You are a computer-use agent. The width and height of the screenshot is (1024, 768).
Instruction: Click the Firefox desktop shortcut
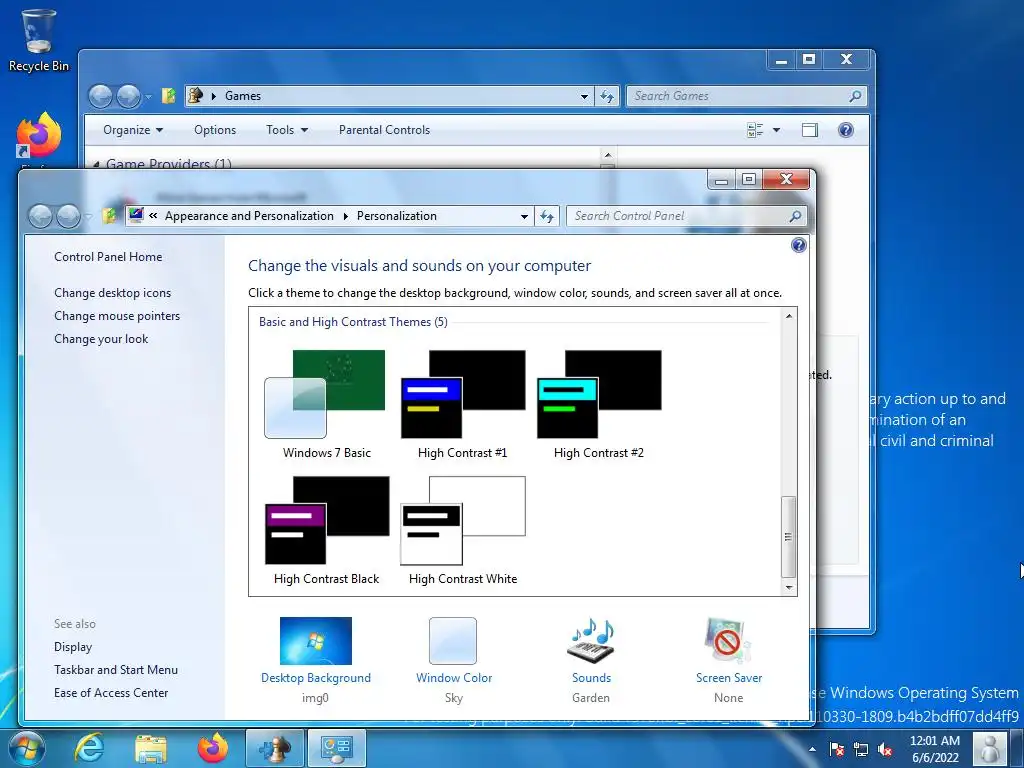pyautogui.click(x=39, y=135)
